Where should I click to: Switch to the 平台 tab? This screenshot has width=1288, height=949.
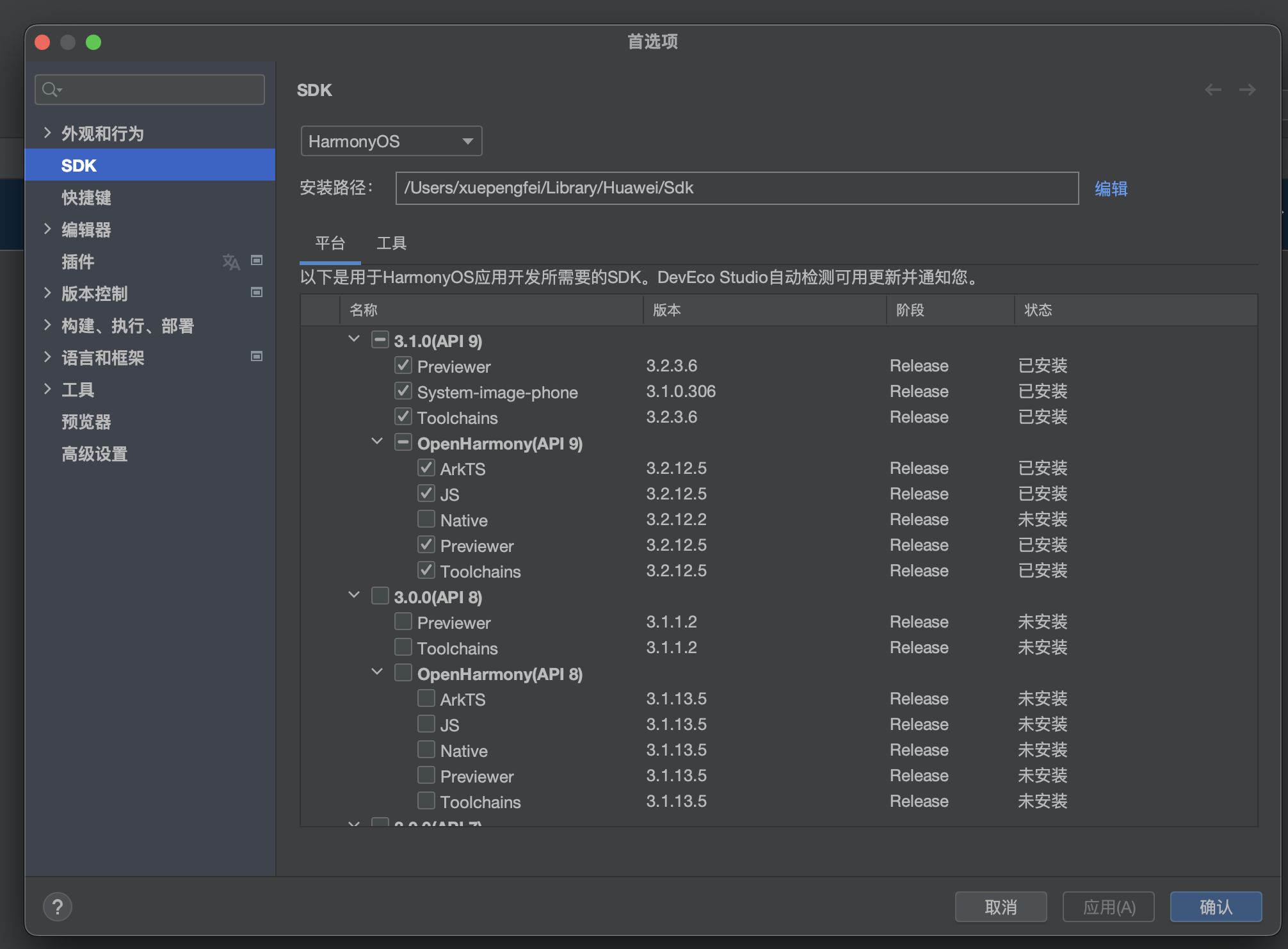[330, 243]
